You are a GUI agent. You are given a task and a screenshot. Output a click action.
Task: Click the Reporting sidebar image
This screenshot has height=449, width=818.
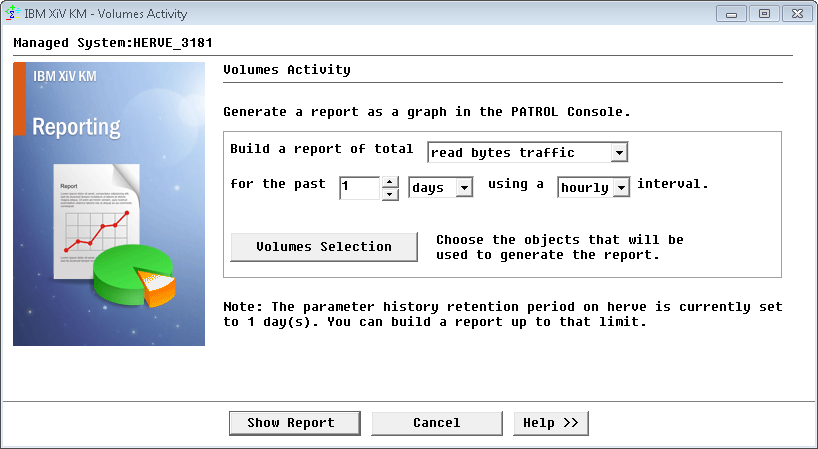pos(109,204)
